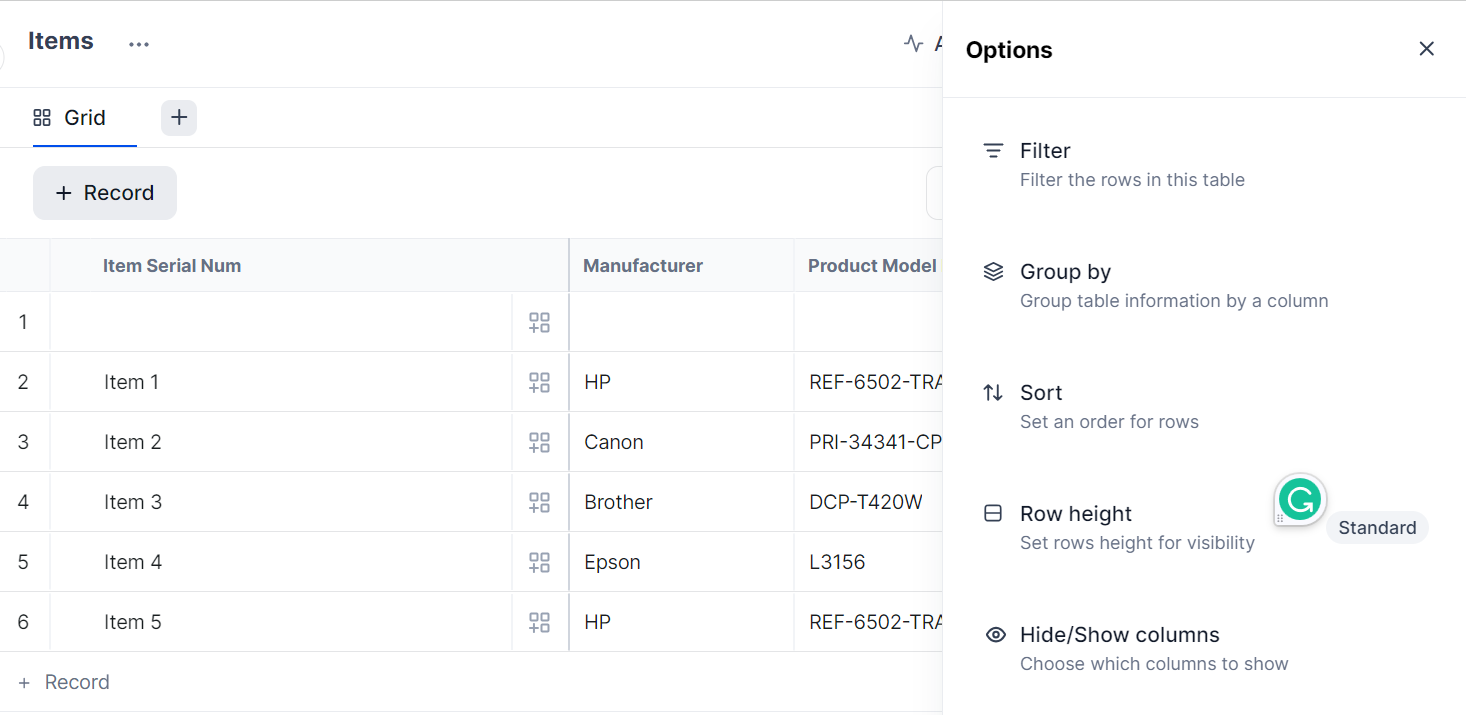Sort by Manufacturer column header
The height and width of the screenshot is (715, 1466).
643,266
